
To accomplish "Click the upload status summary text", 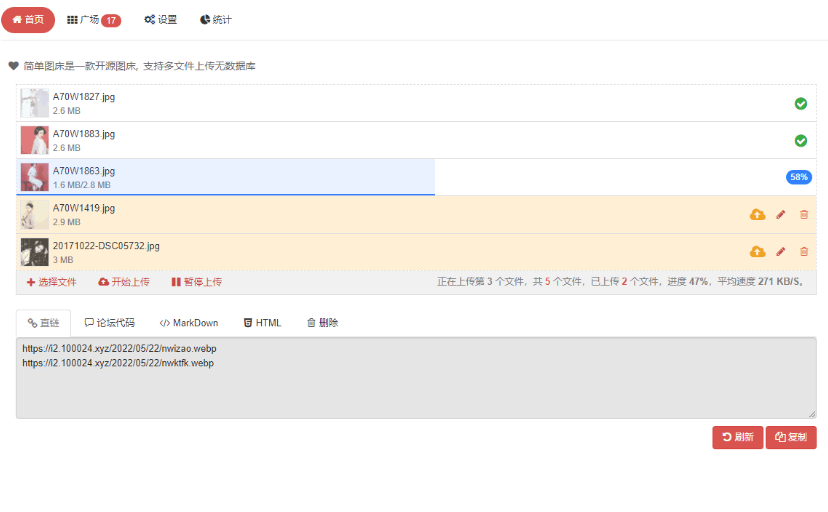I will pos(620,281).
